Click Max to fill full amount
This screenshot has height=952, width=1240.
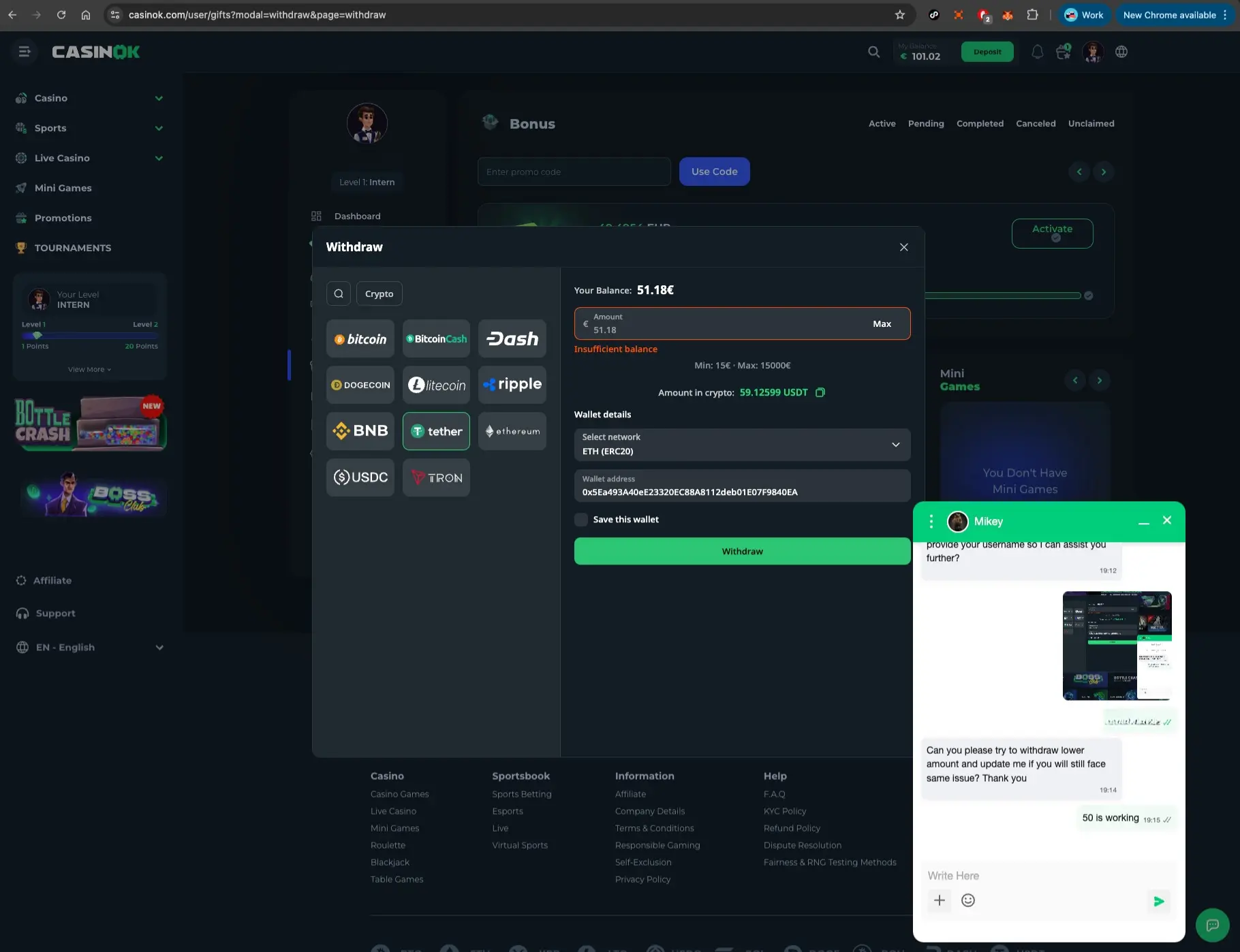coord(882,324)
